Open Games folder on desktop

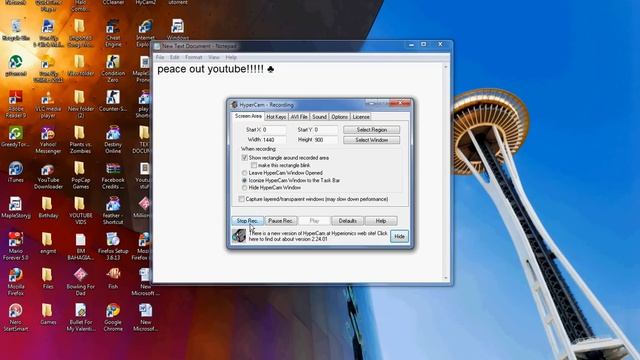[x=48, y=314]
